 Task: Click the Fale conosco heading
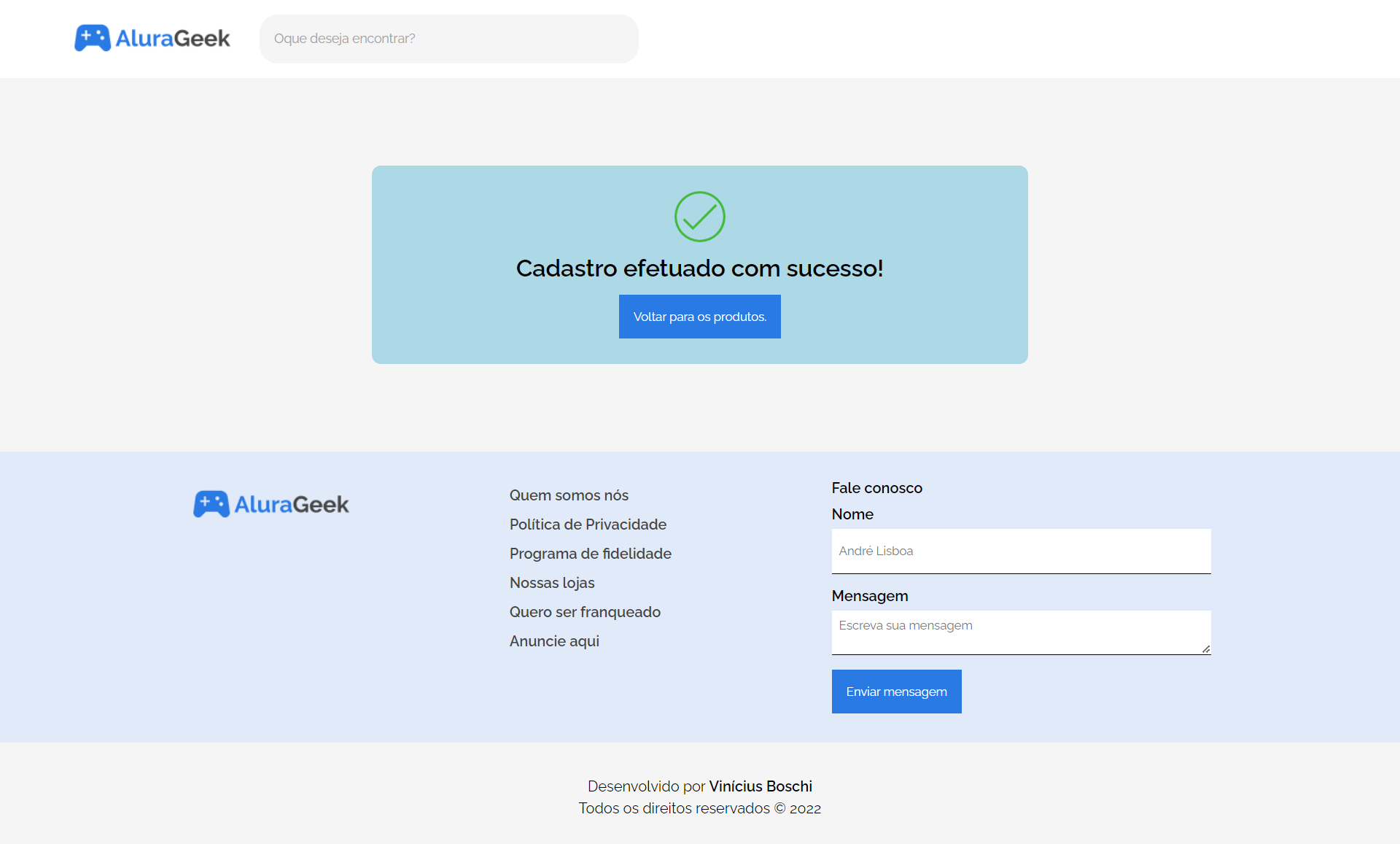(876, 488)
